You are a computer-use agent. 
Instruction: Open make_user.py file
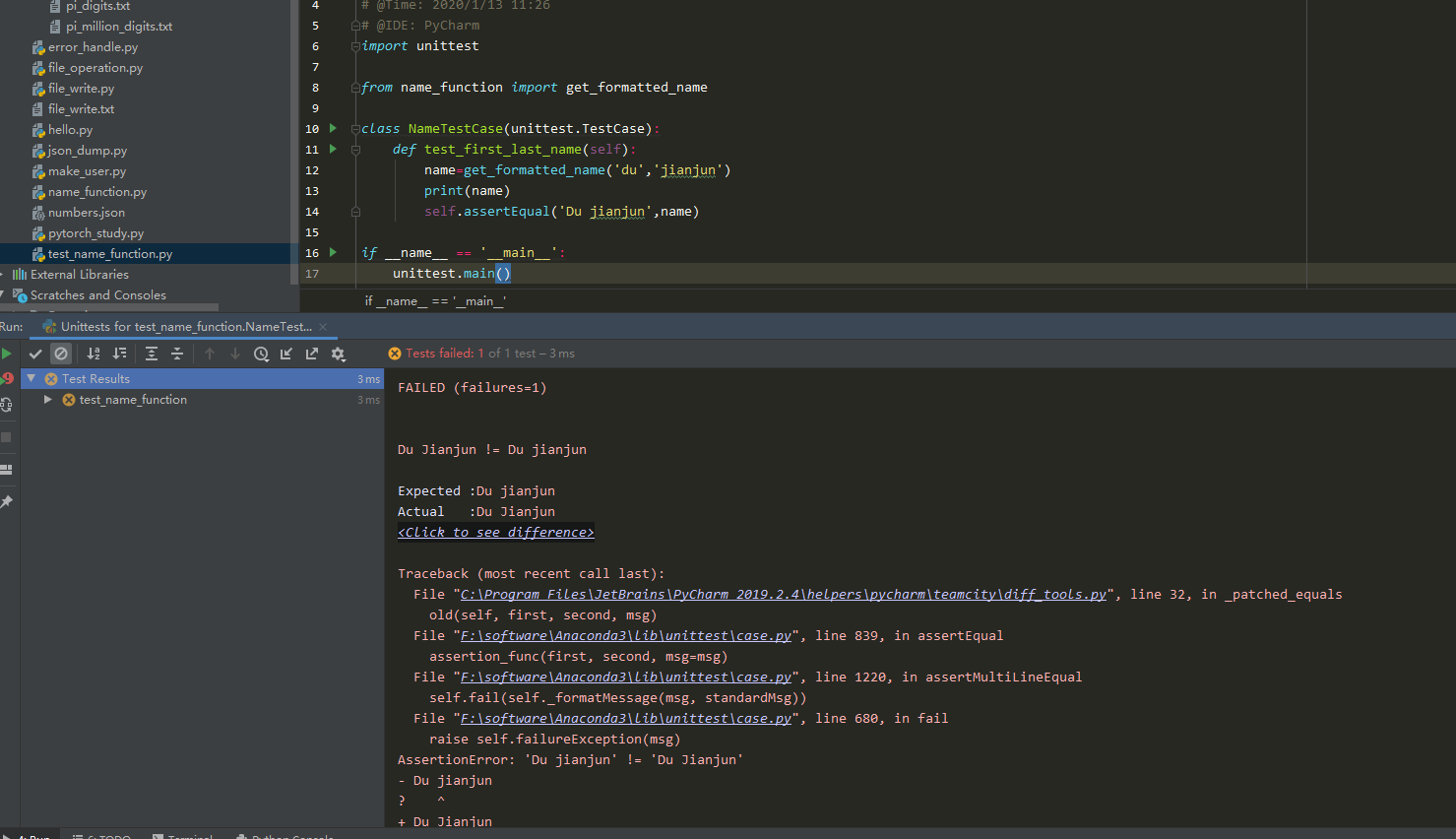[87, 171]
